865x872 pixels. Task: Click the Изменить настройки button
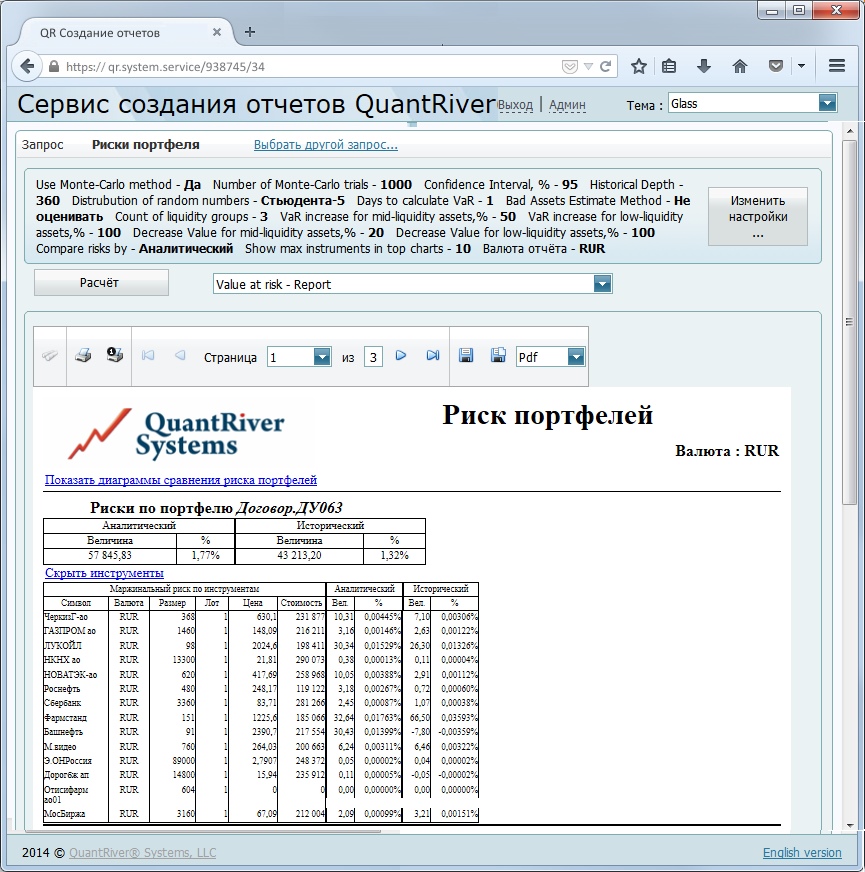pos(758,216)
